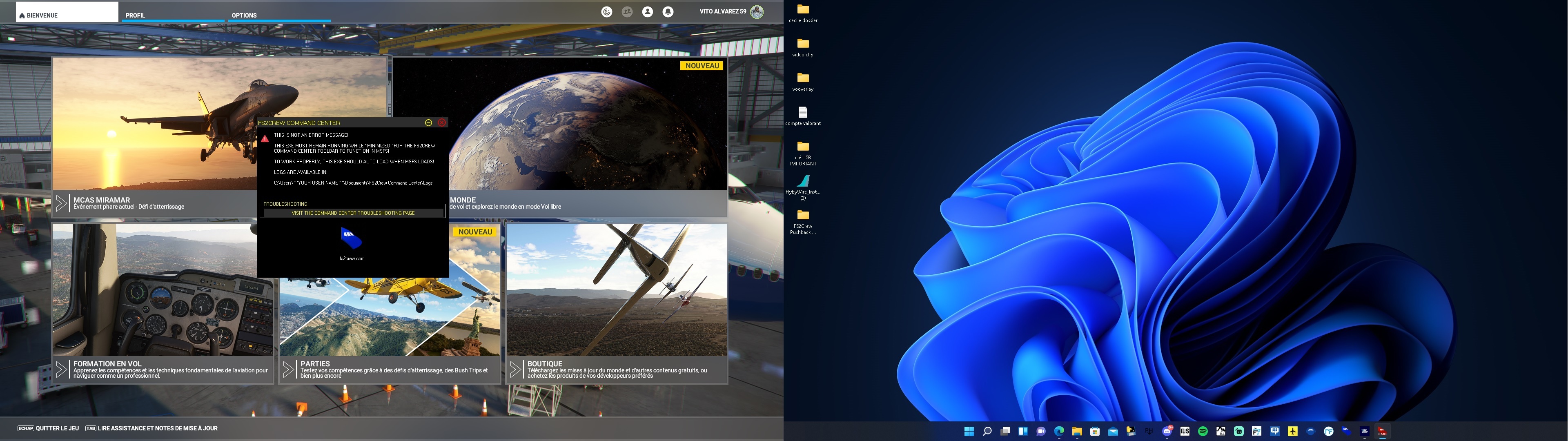This screenshot has height=441, width=1568.
Task: Switch to Microsoft Flight Simulator in taskbar
Action: point(1365,431)
